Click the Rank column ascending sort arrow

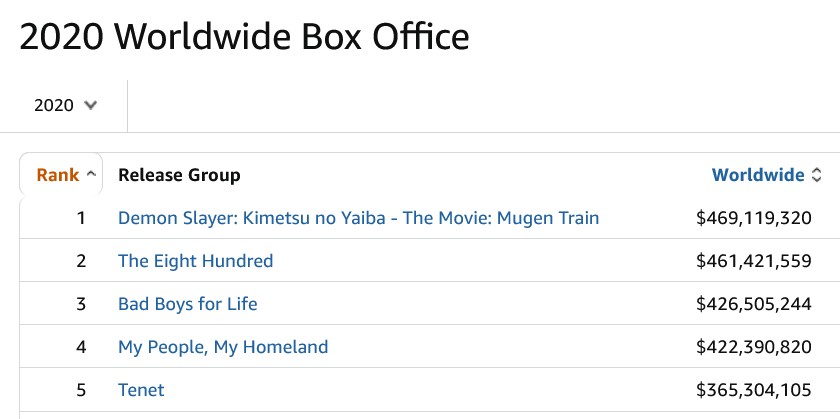[91, 175]
